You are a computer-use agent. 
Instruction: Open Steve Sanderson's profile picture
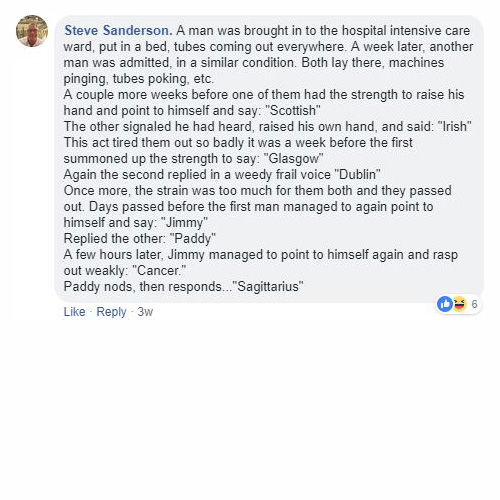click(x=32, y=31)
